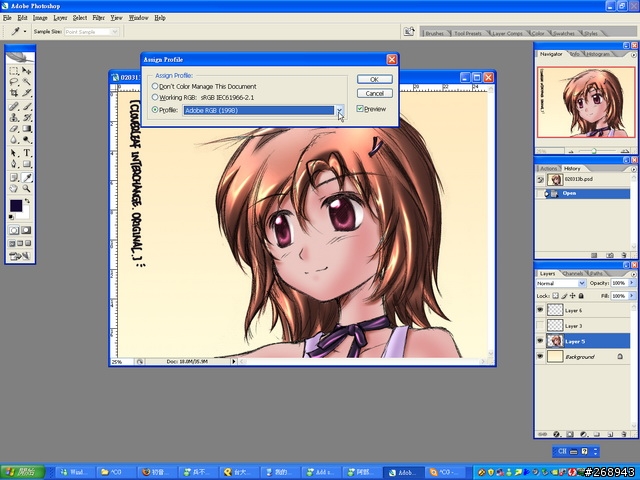Open the layer Fill slider arrow
The height and width of the screenshot is (480, 640).
pos(632,295)
